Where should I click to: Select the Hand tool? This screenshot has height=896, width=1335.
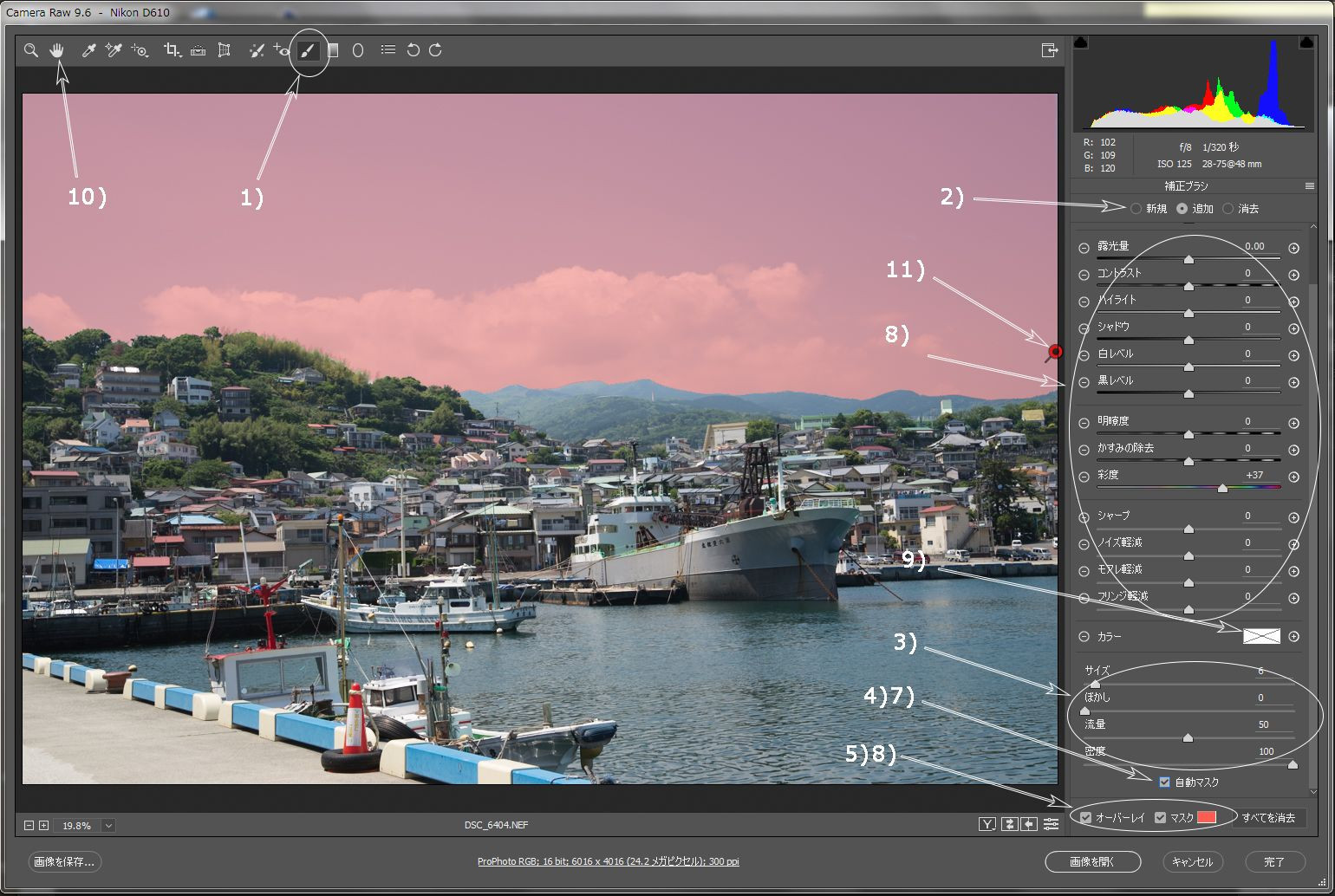pyautogui.click(x=57, y=50)
